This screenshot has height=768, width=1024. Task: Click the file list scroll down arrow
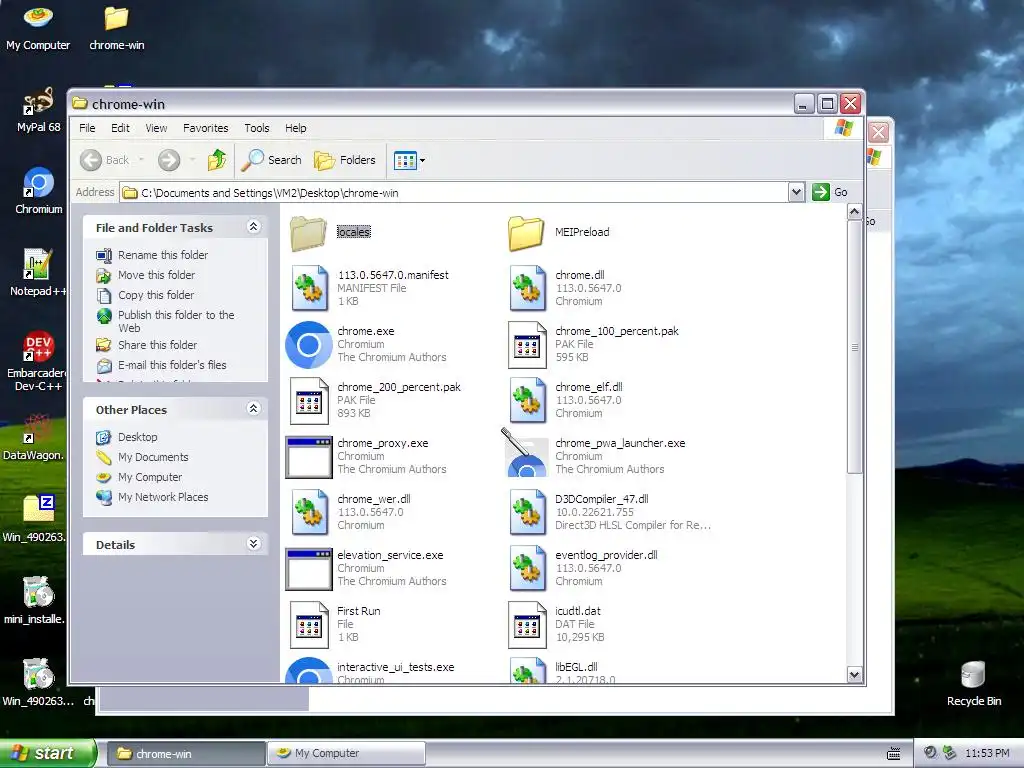coord(854,675)
